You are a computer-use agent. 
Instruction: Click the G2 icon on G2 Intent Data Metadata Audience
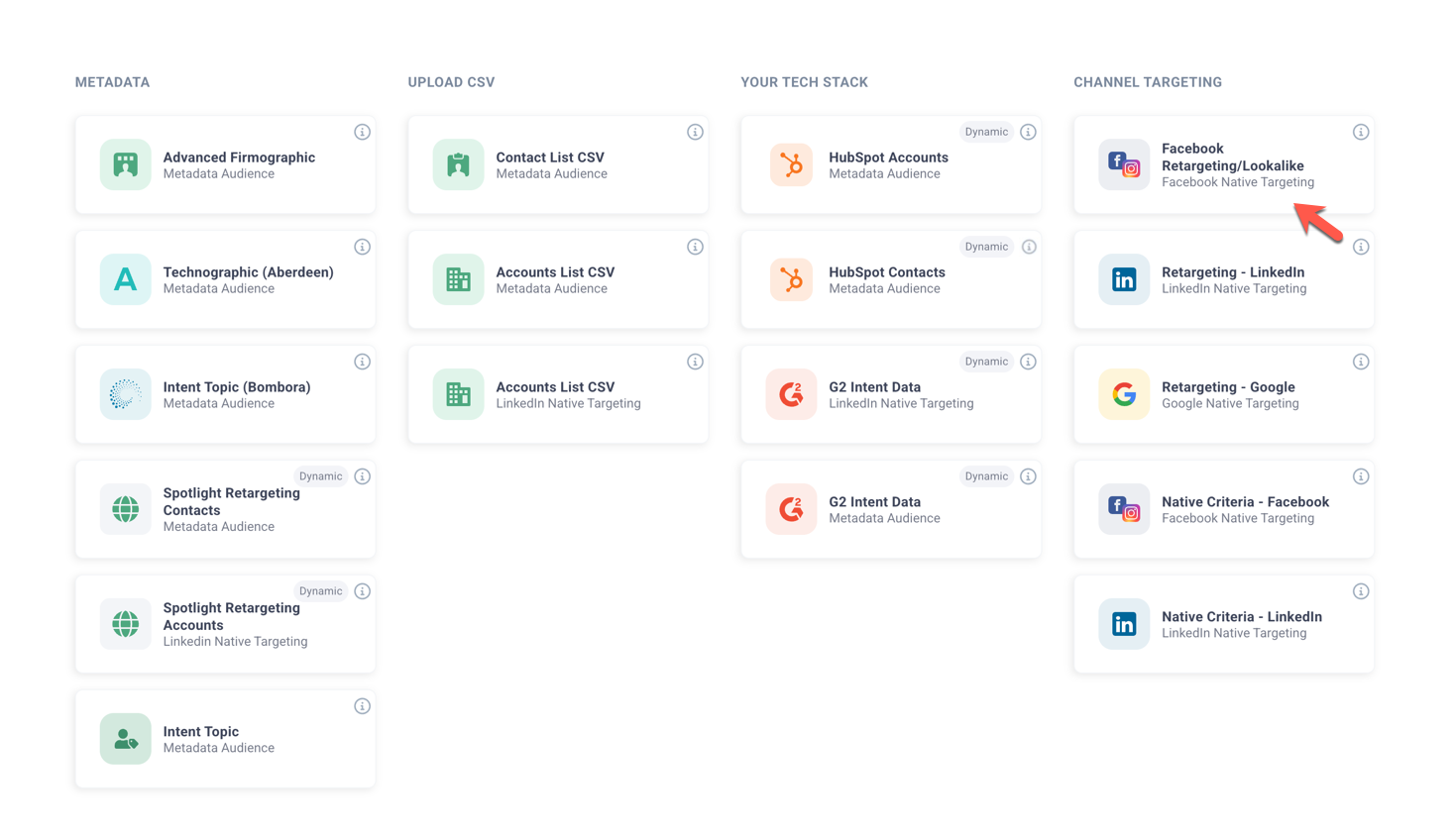click(791, 509)
